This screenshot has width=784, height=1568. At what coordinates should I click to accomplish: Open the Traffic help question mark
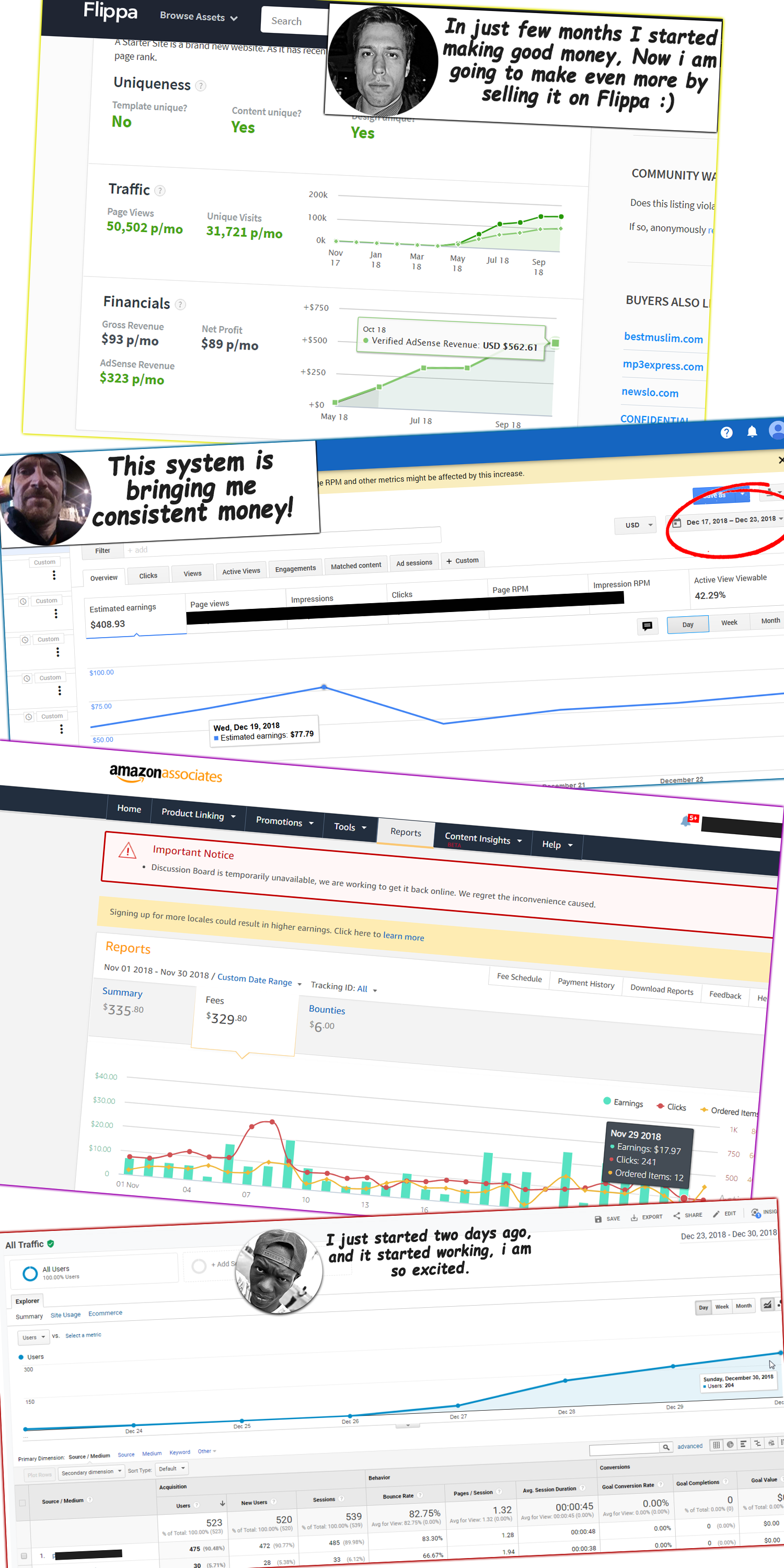pyautogui.click(x=159, y=191)
